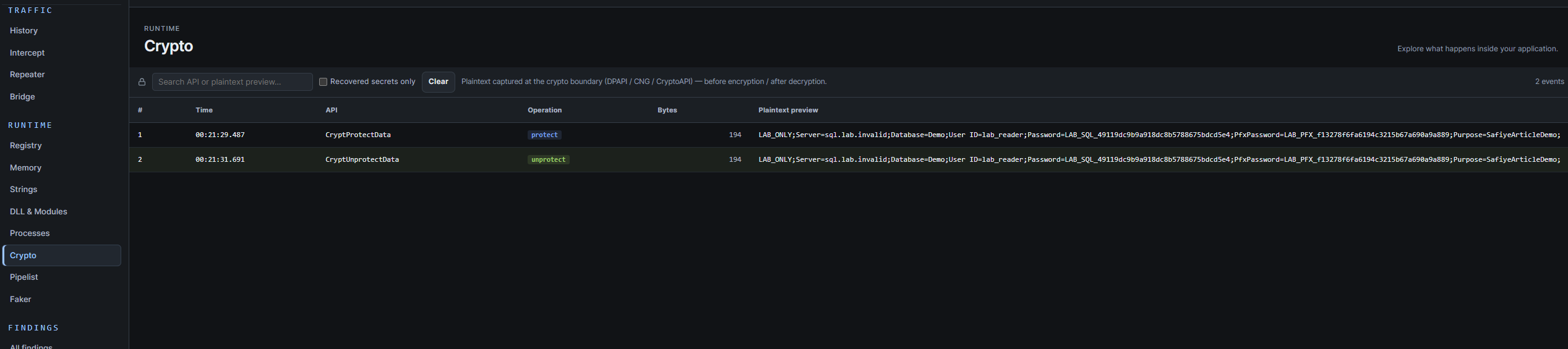Go to Repeater in the sidebar
This screenshot has width=1568, height=349.
point(27,74)
